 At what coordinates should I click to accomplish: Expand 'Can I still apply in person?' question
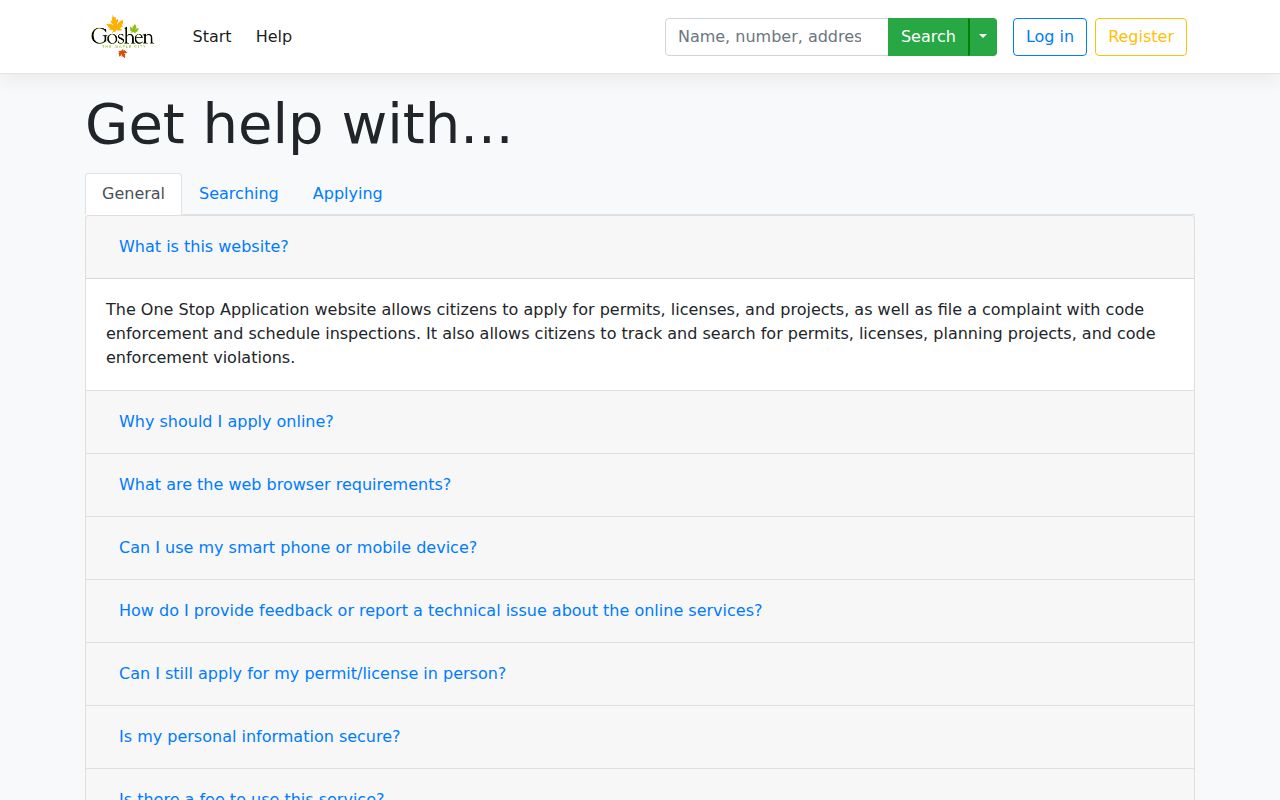pos(312,673)
